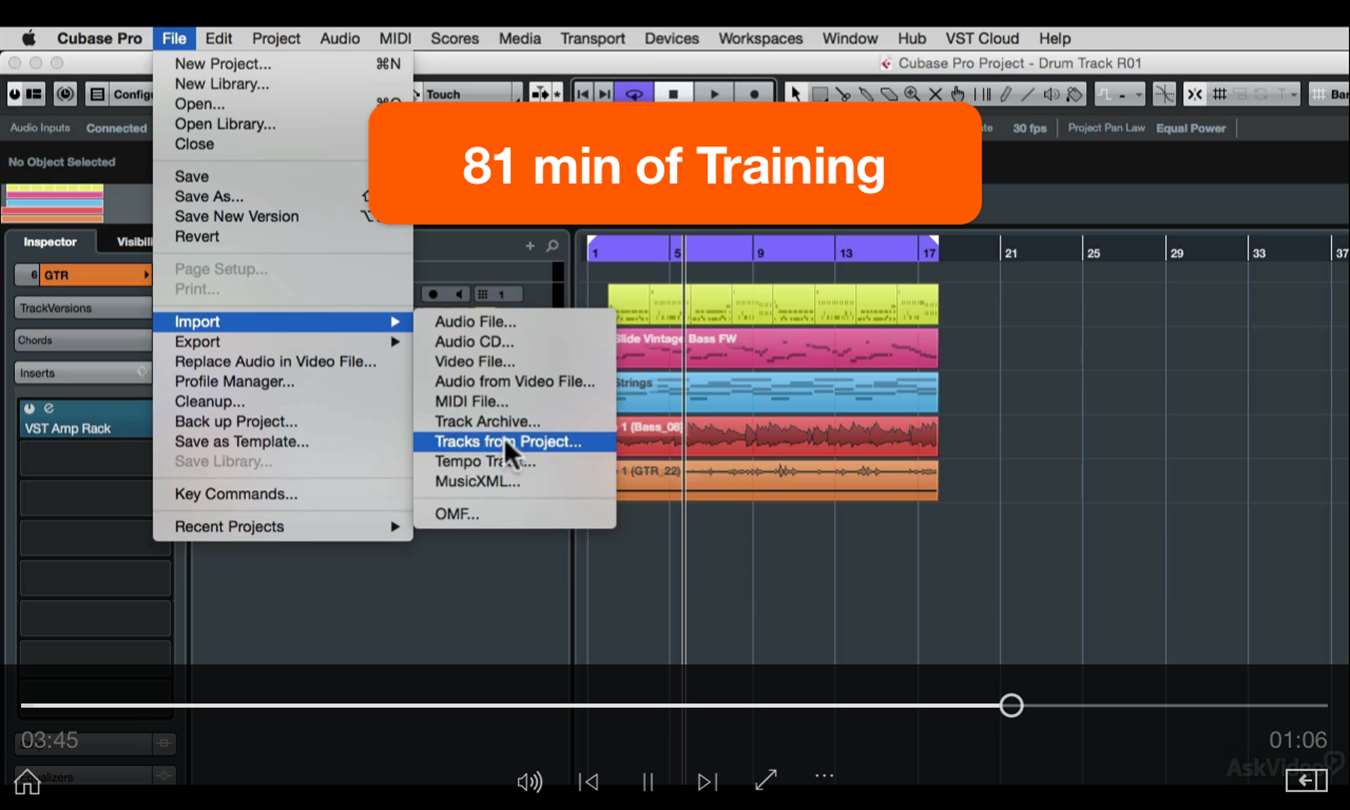Expand Recent Projects submenu

[x=395, y=527]
